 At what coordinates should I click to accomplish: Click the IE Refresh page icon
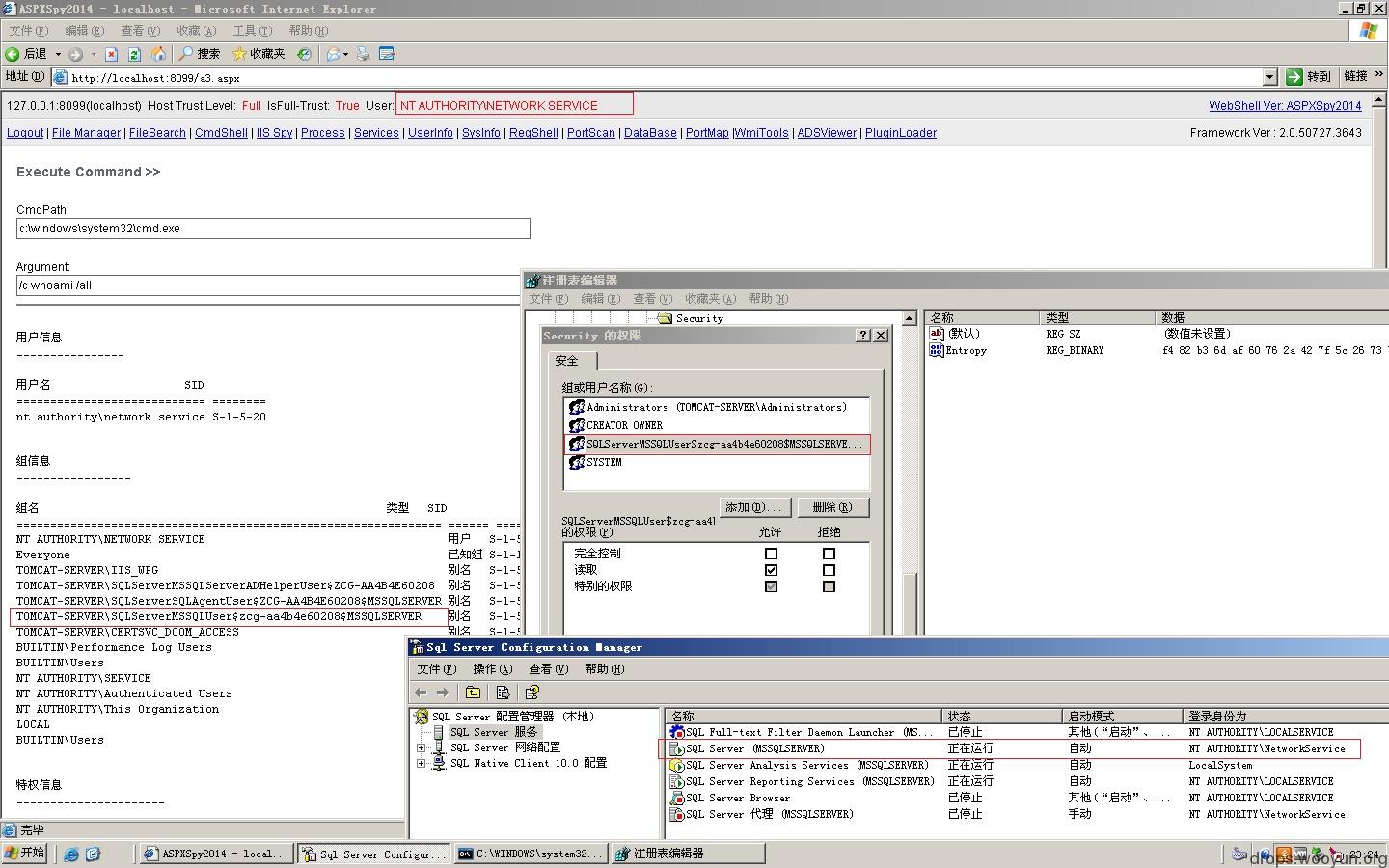134,54
